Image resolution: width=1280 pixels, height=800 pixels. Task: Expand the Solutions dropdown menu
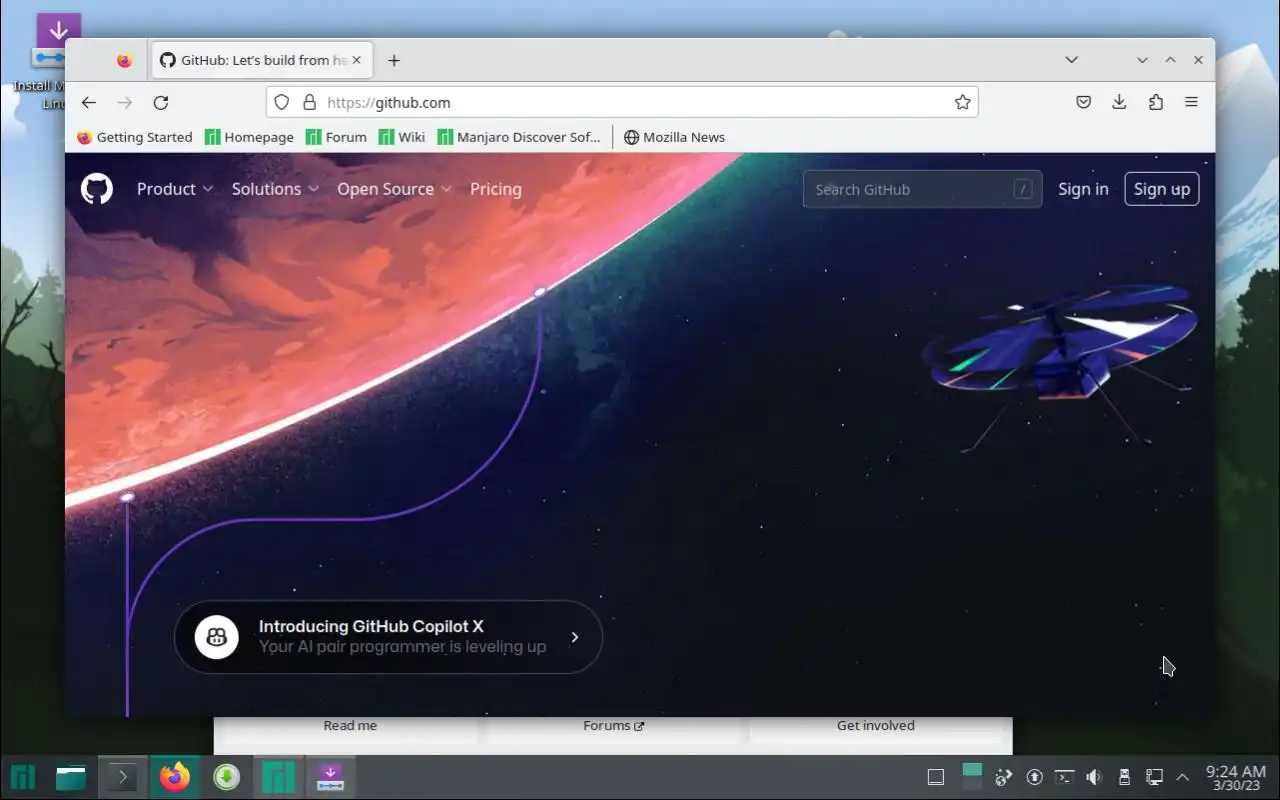[275, 189]
